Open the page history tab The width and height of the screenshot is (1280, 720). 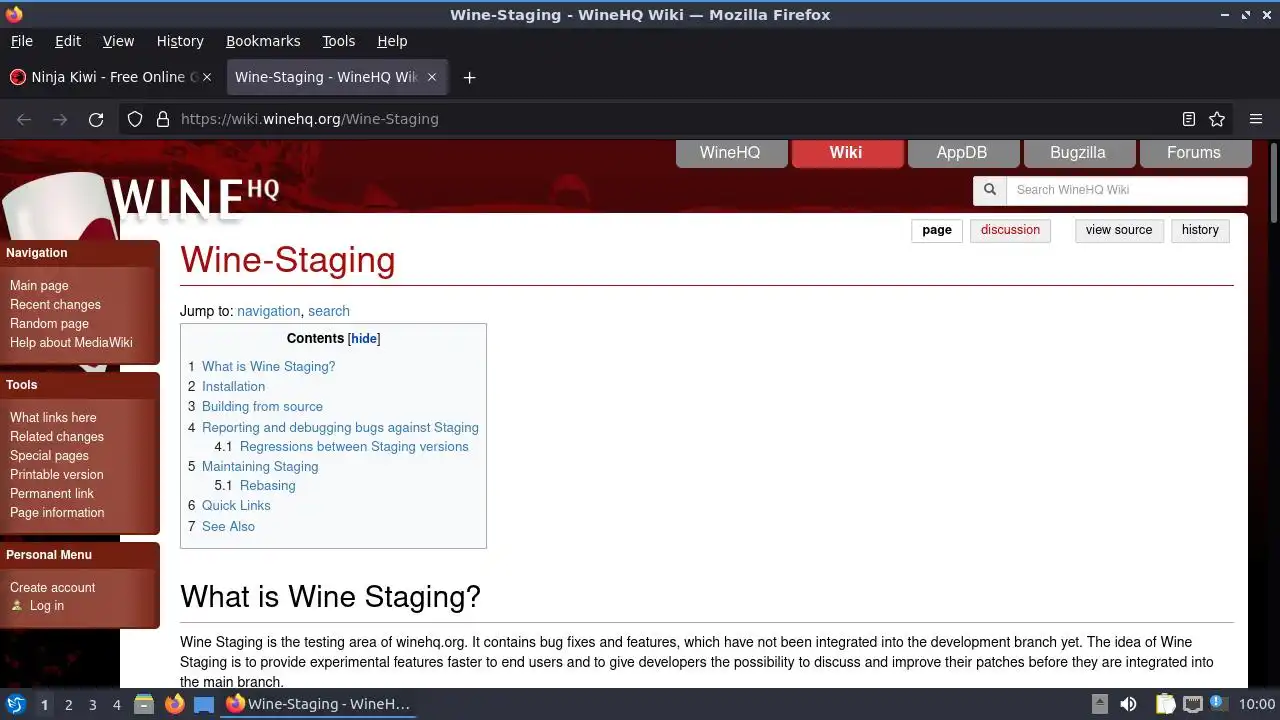(x=1200, y=230)
